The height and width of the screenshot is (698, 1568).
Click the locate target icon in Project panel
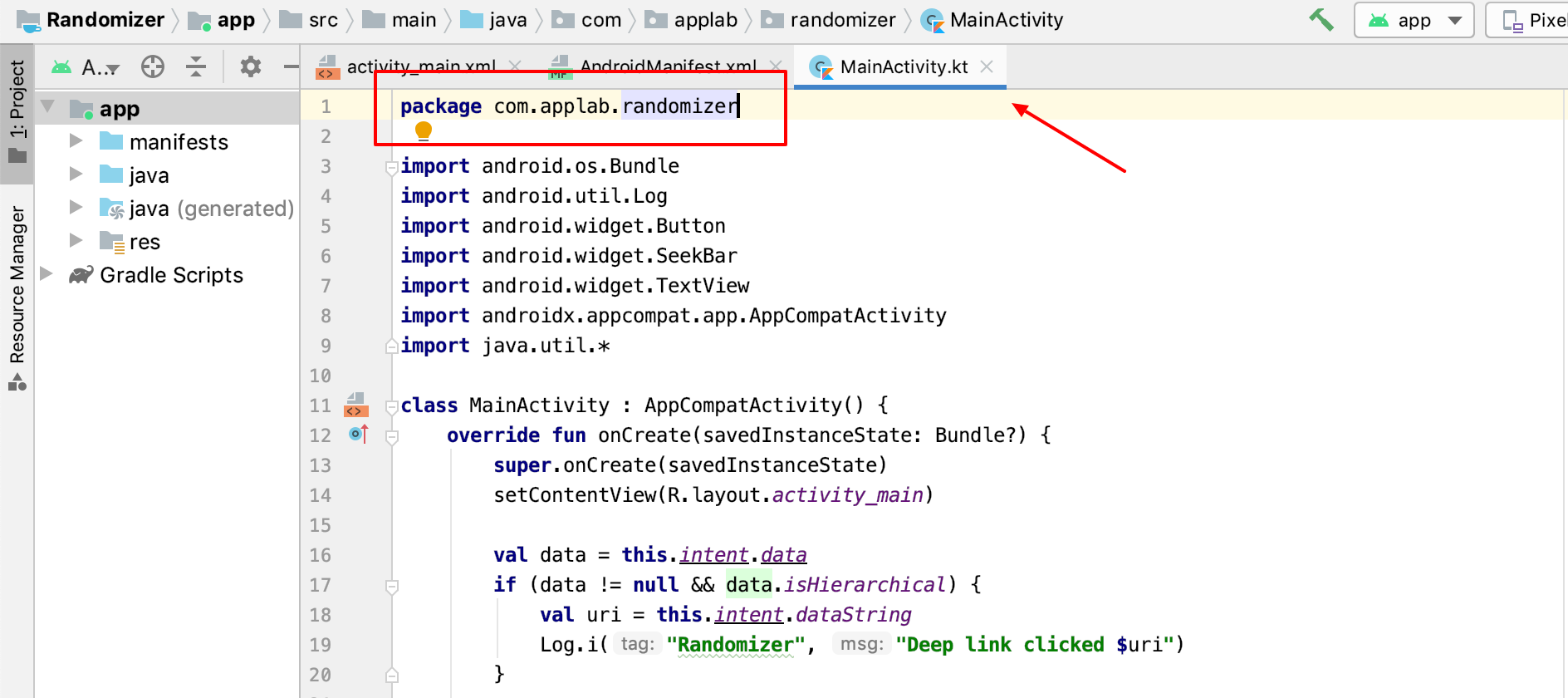(x=153, y=66)
